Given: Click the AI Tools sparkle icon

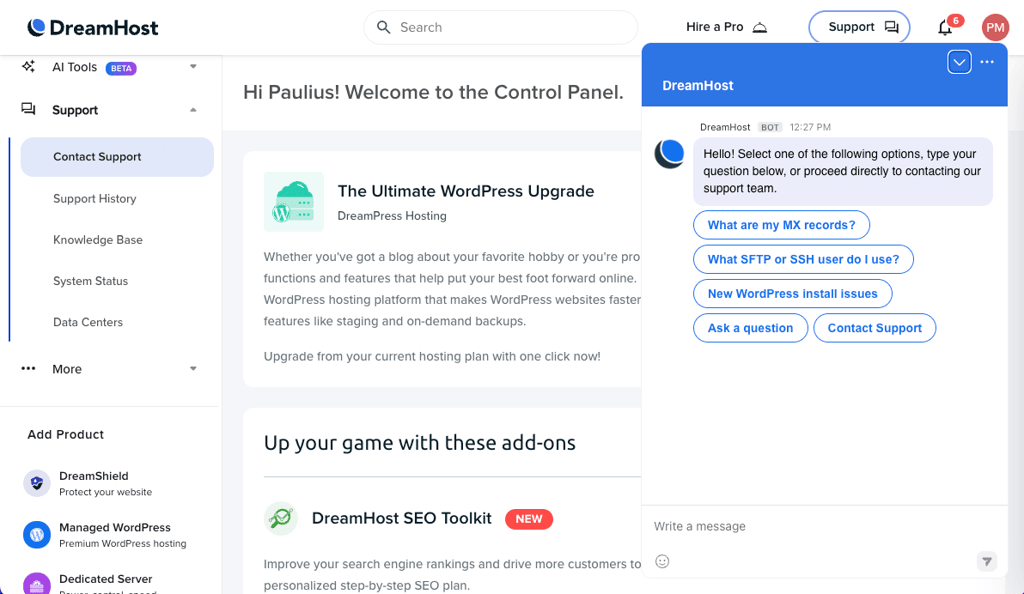Looking at the screenshot, I should pyautogui.click(x=28, y=67).
